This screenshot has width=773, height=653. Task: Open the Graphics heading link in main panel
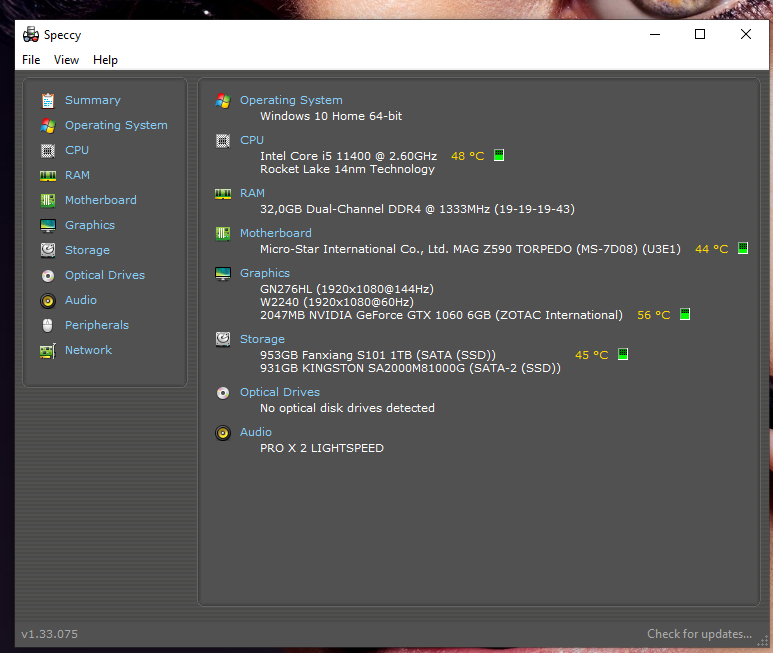coord(265,274)
